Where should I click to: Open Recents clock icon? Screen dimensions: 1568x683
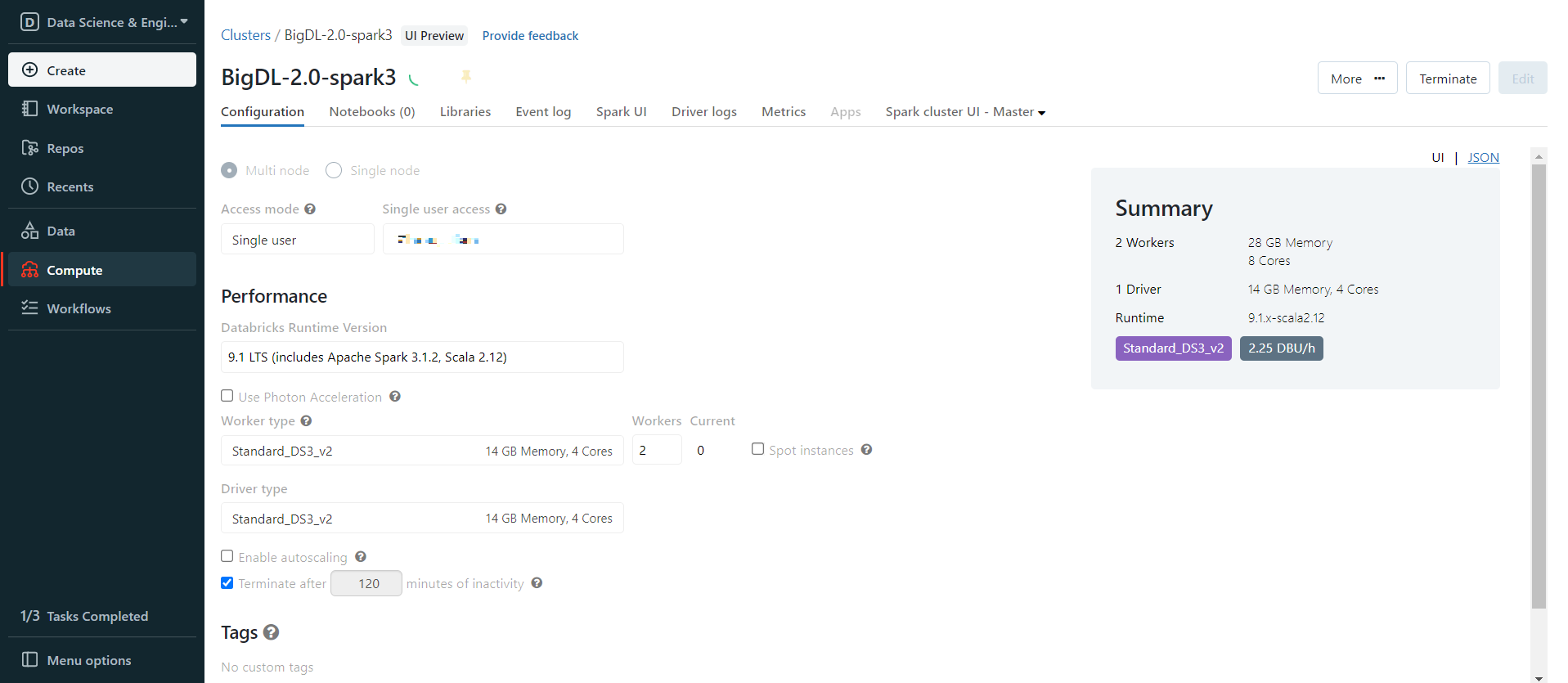pos(29,186)
